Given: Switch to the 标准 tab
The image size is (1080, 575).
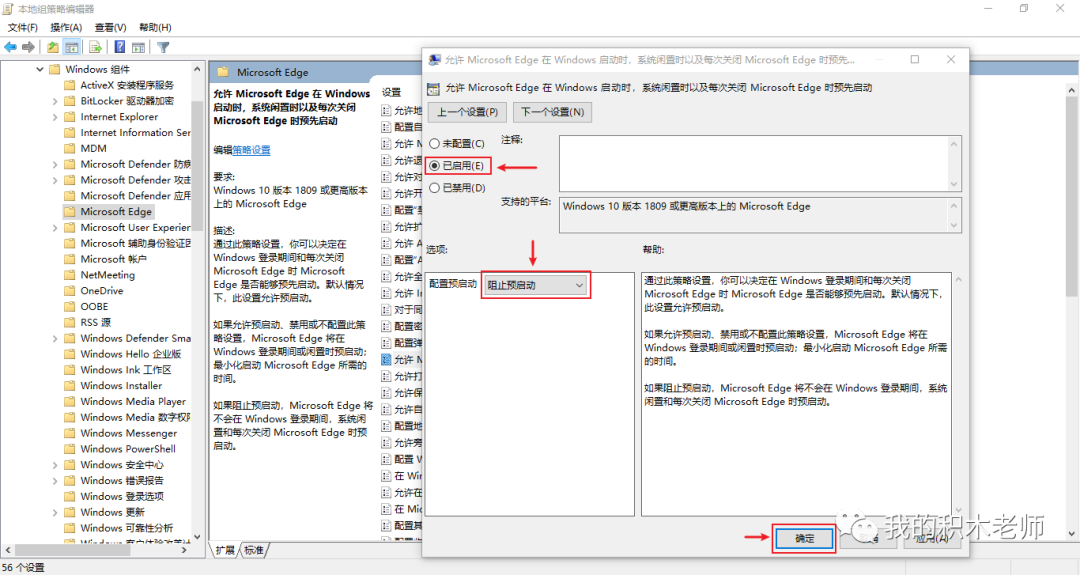Looking at the screenshot, I should tap(254, 550).
